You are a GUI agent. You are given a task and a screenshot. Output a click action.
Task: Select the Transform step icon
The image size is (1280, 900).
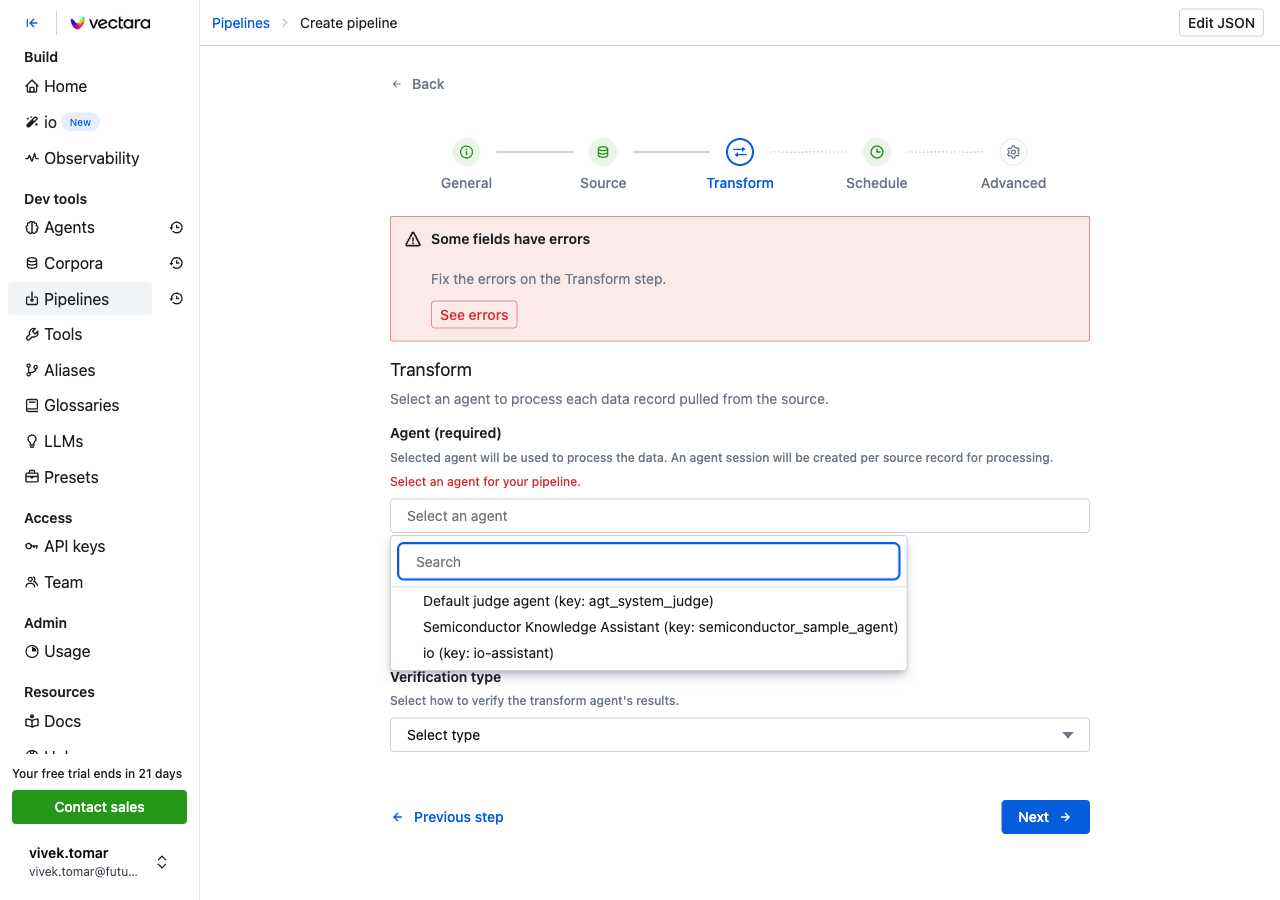739,152
